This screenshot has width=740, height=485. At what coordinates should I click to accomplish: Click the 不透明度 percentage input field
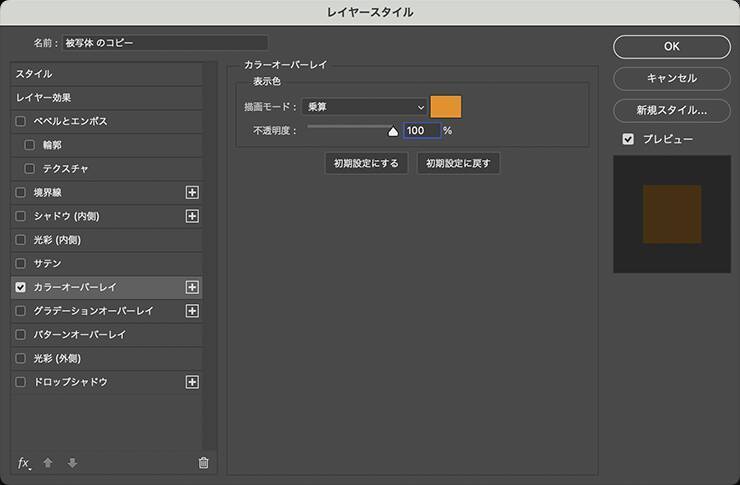point(421,131)
